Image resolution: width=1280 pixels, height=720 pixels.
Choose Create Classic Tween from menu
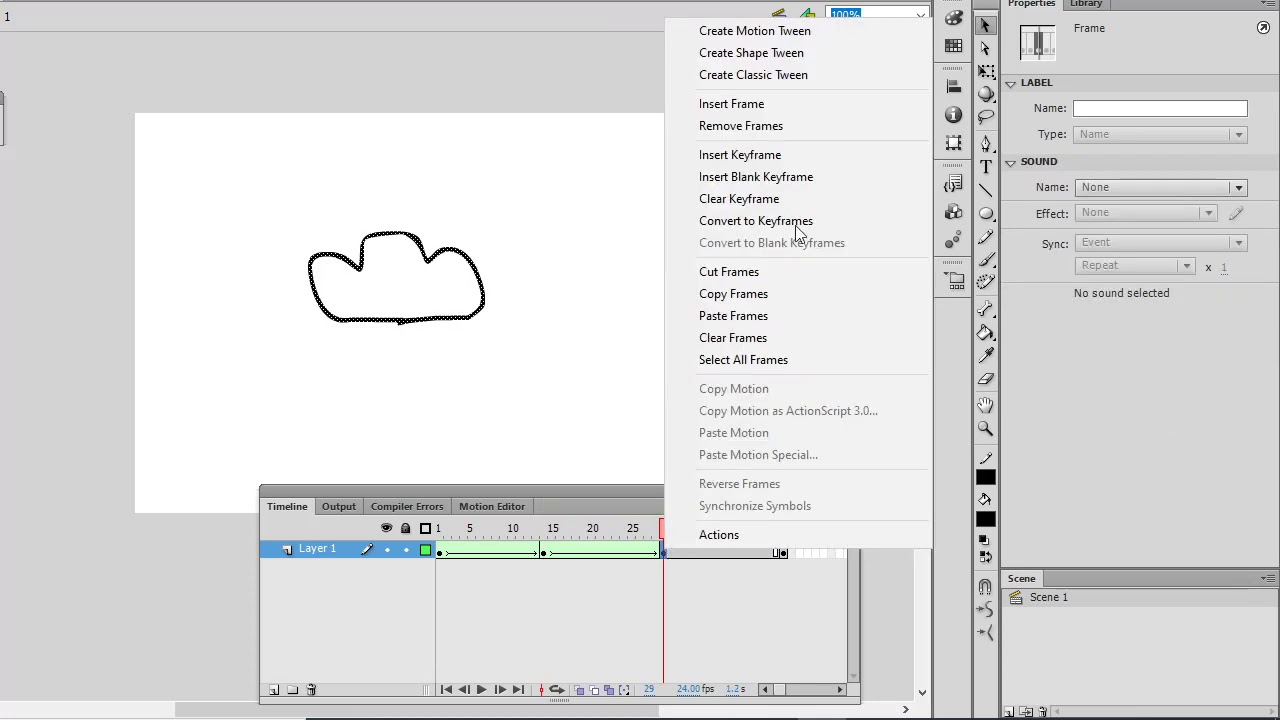753,75
